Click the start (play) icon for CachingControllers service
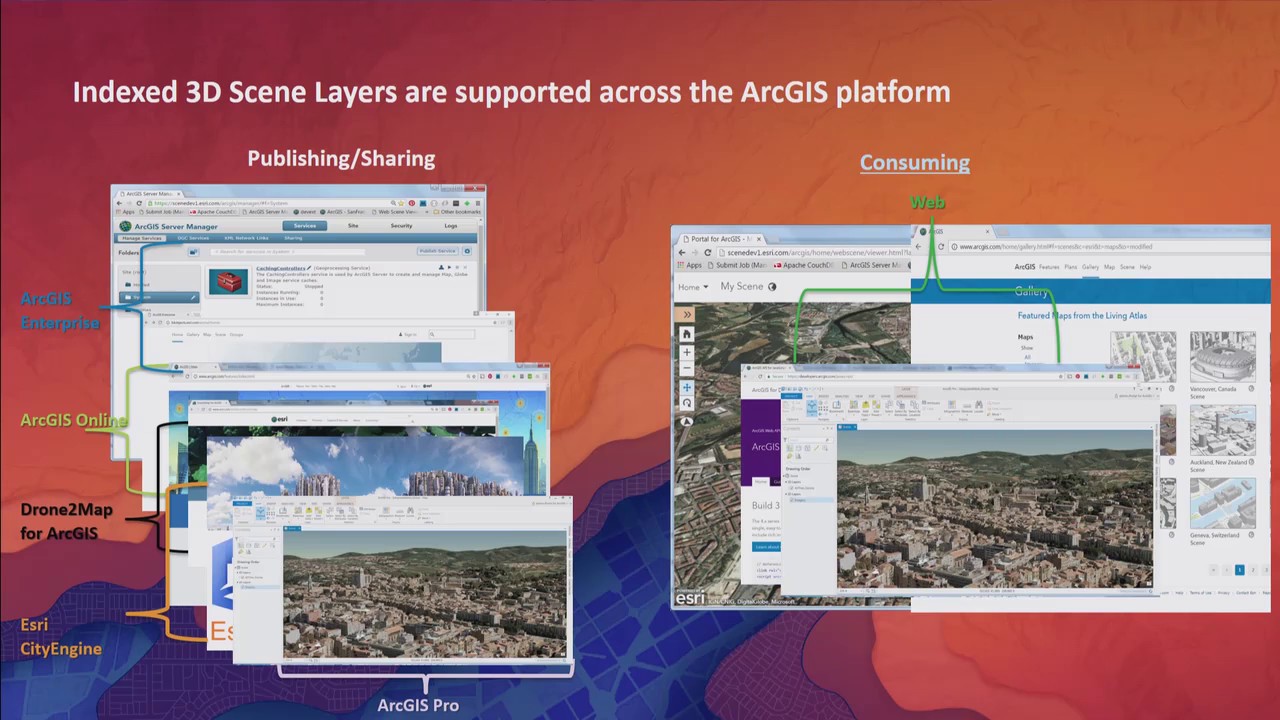Screen dimensions: 1280x720 pos(449,268)
